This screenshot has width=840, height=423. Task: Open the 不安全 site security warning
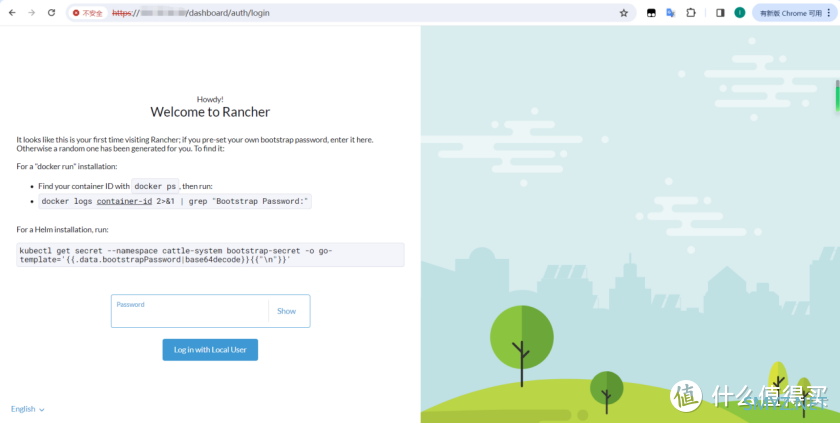[88, 13]
